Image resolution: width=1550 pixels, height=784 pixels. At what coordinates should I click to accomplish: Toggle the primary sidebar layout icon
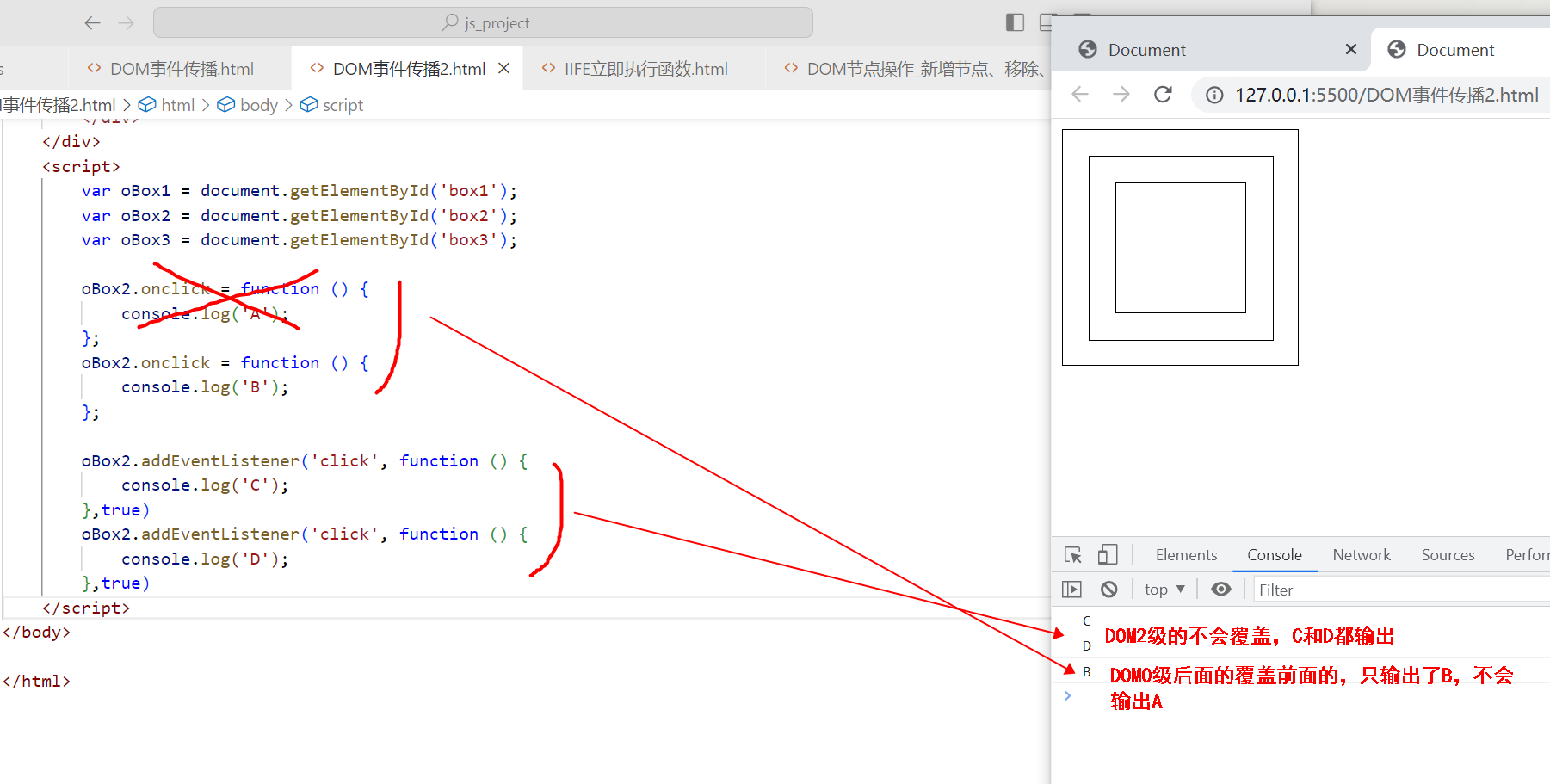(1015, 22)
